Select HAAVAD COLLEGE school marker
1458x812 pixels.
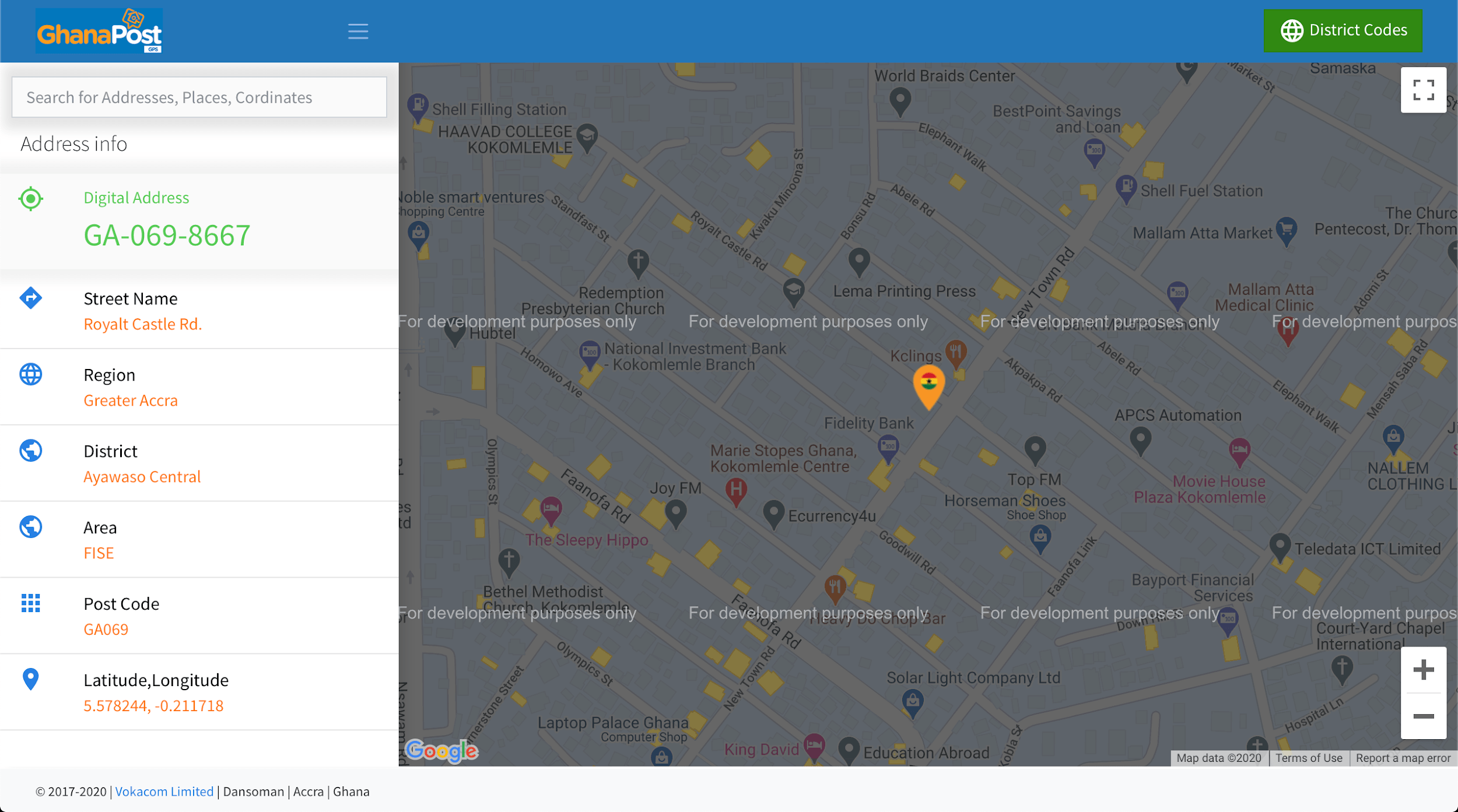(587, 138)
